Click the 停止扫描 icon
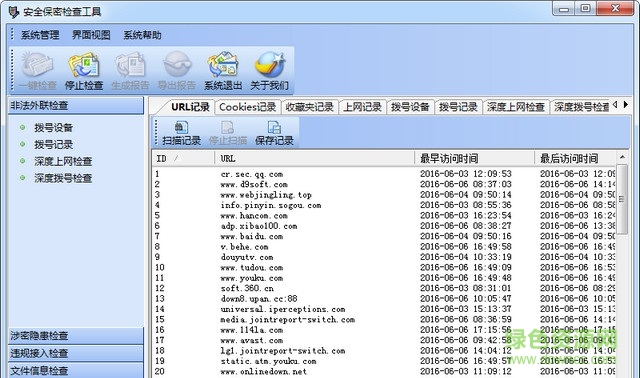The image size is (640, 378). tap(228, 133)
